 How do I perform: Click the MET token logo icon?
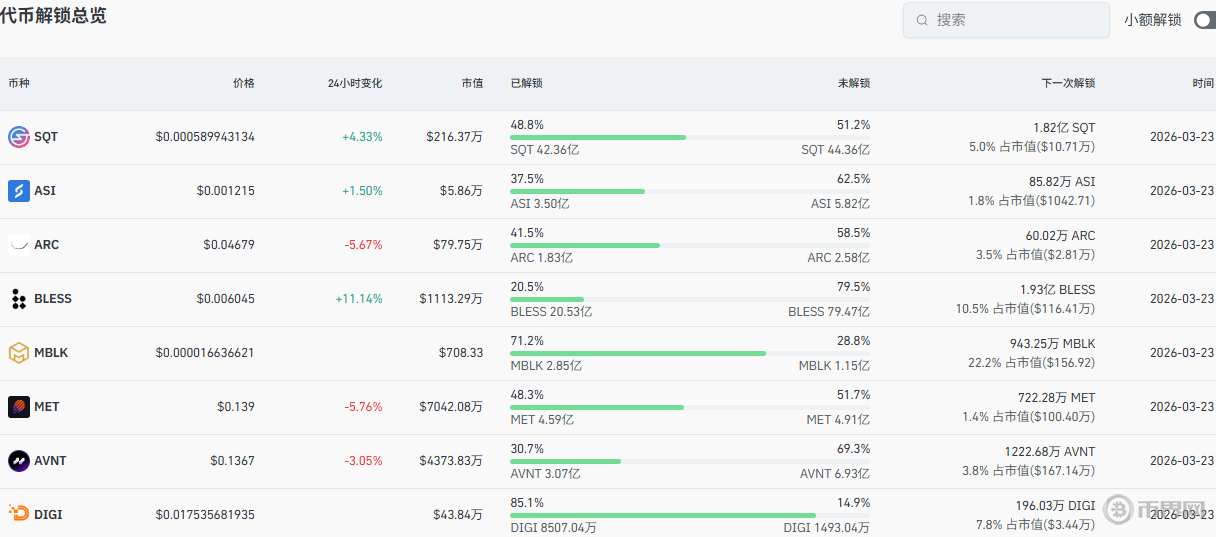pos(19,407)
